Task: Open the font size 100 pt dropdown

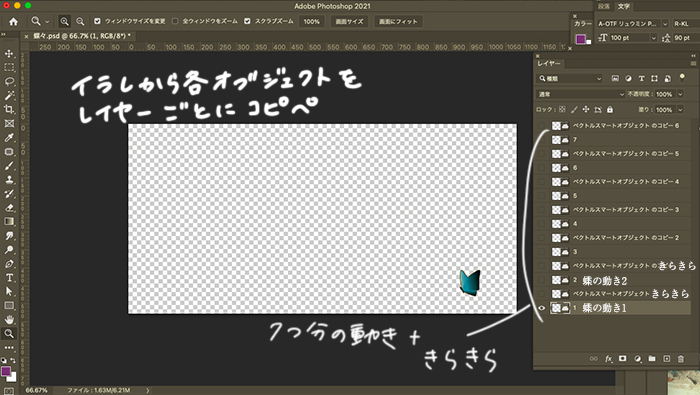Action: (x=654, y=38)
